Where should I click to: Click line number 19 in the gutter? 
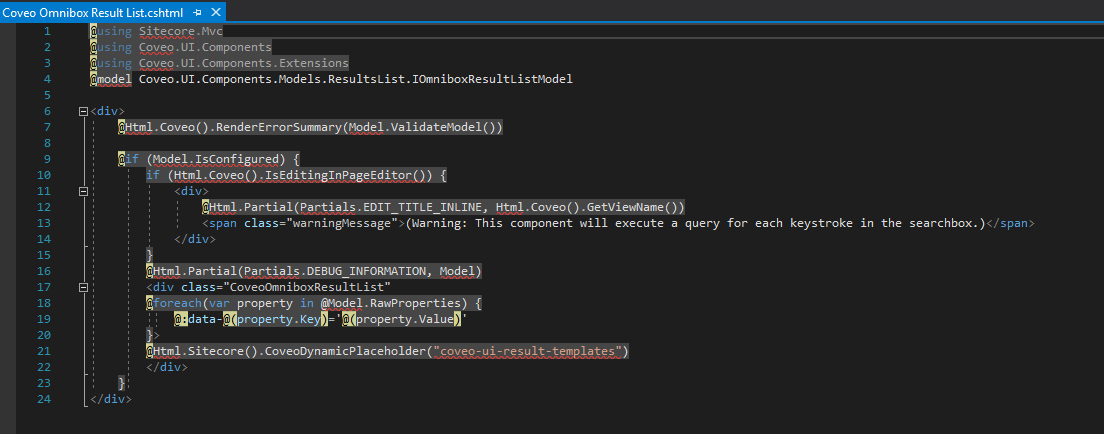point(44,319)
